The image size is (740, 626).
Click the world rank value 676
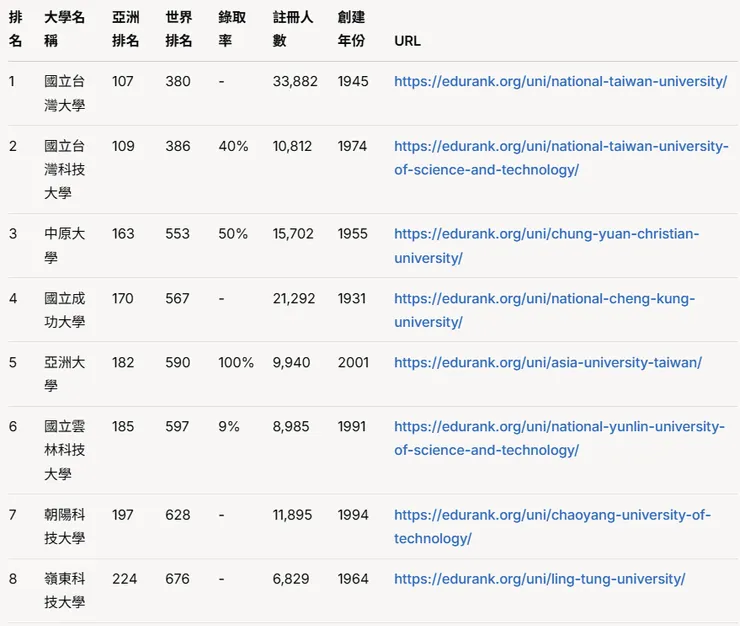point(177,579)
